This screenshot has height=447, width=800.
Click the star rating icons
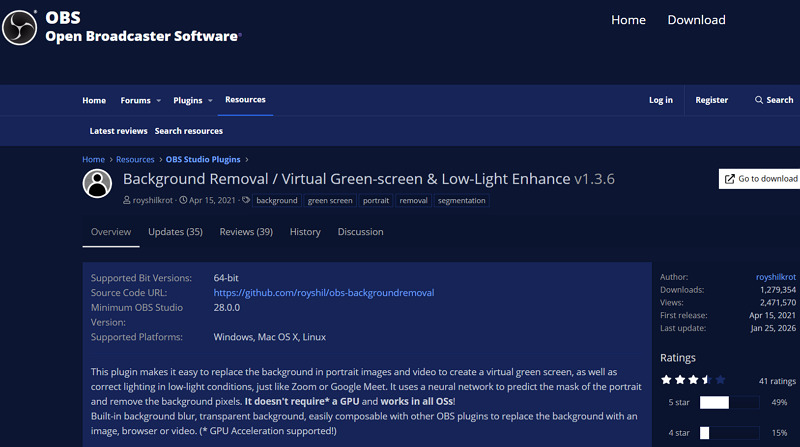point(692,380)
